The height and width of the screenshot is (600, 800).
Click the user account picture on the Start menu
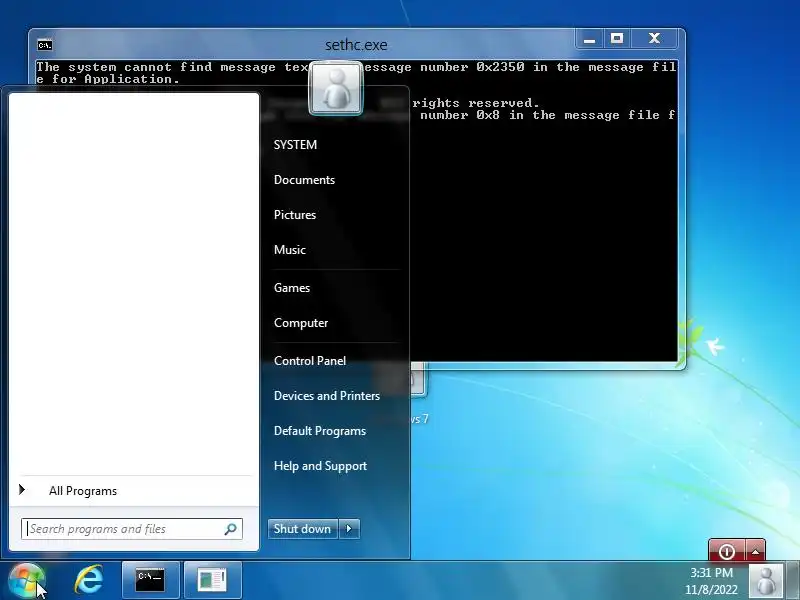(x=336, y=88)
